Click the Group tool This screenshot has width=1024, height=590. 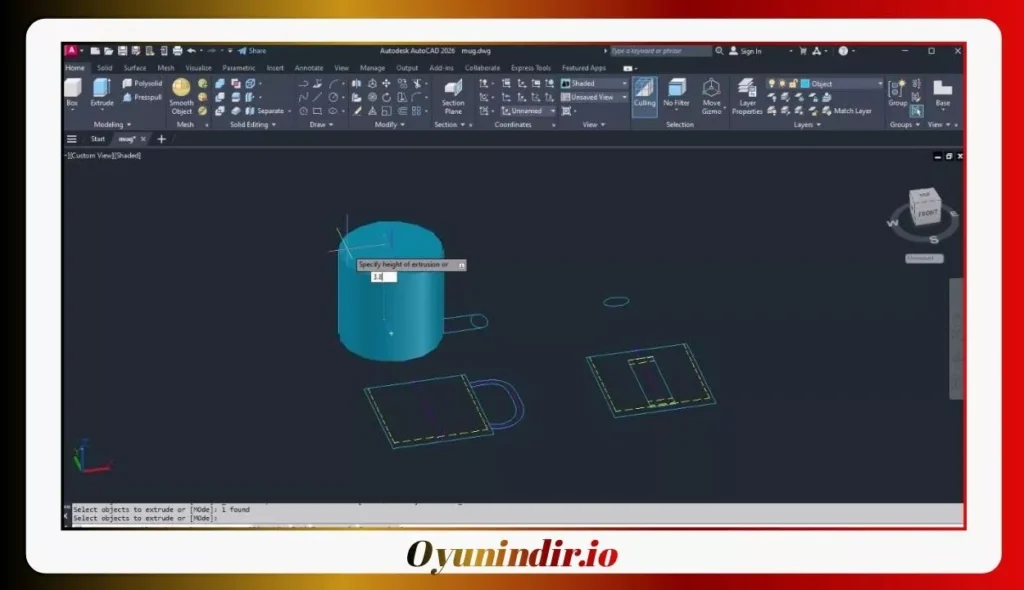pos(897,92)
